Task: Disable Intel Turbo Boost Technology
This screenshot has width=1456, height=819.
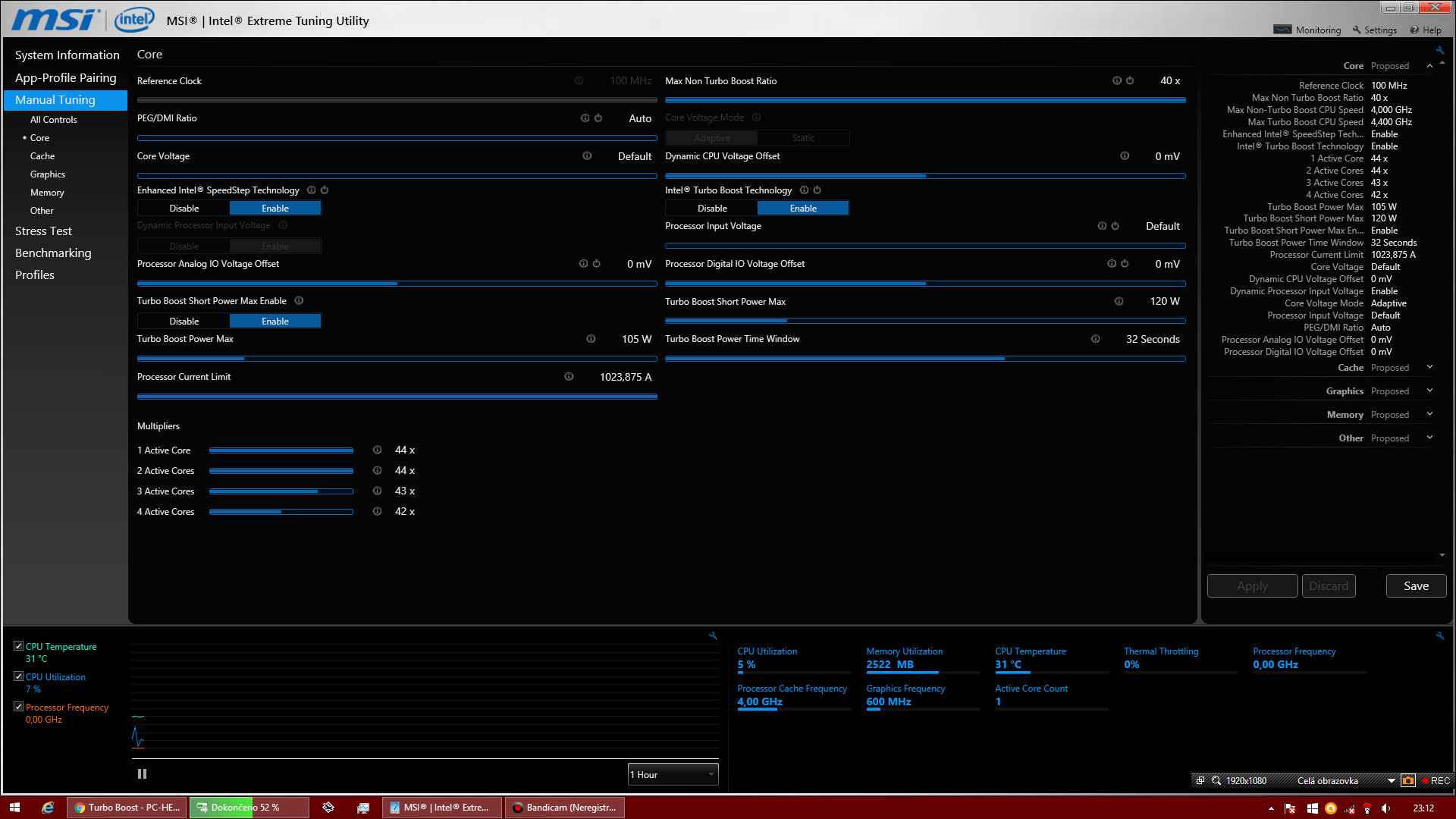Action: pos(712,209)
